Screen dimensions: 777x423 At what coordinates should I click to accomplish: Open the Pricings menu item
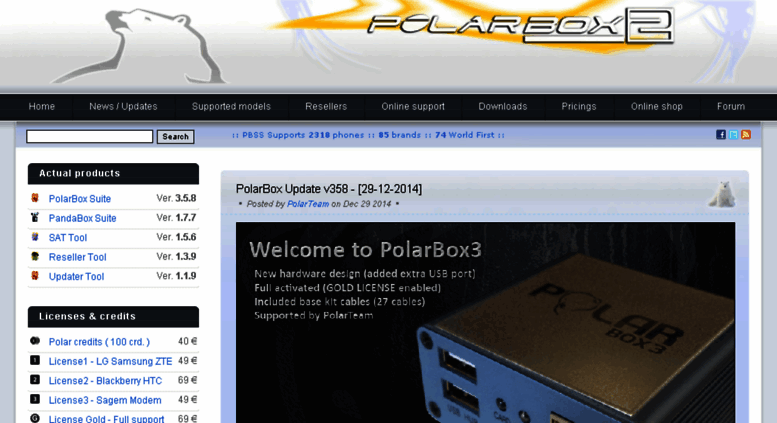(579, 106)
